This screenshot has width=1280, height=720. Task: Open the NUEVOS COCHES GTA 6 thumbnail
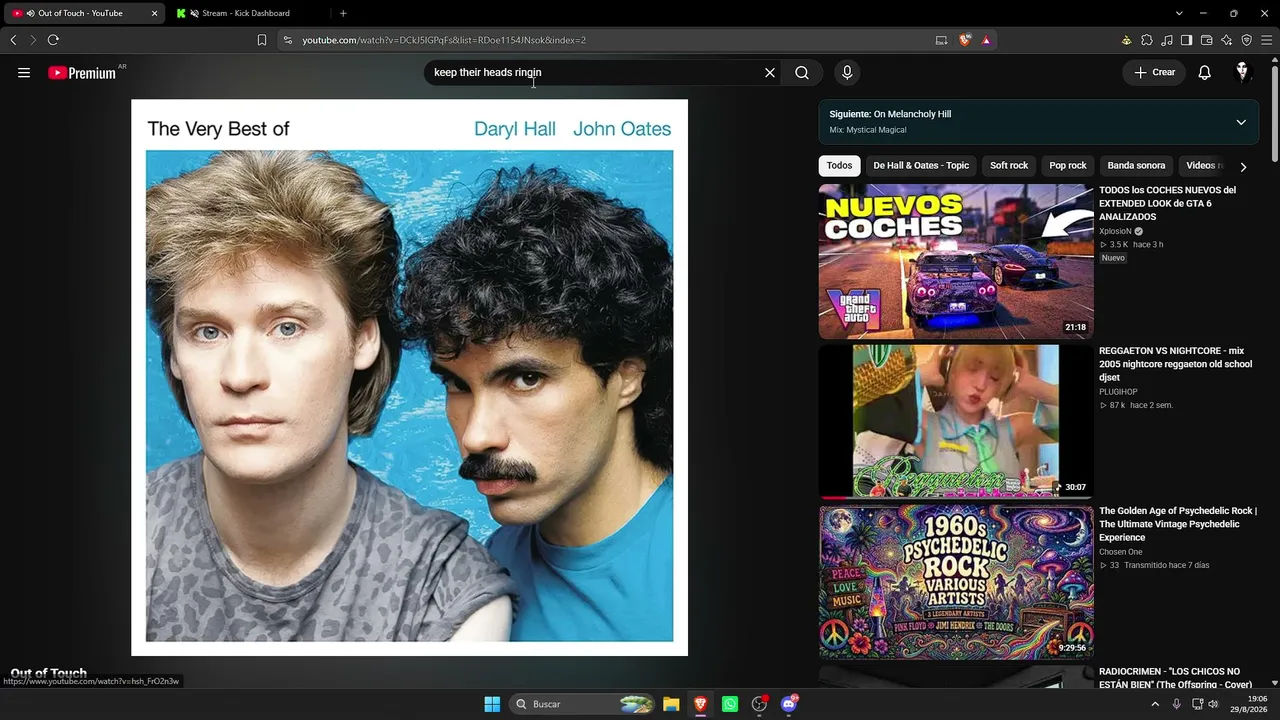tap(956, 261)
